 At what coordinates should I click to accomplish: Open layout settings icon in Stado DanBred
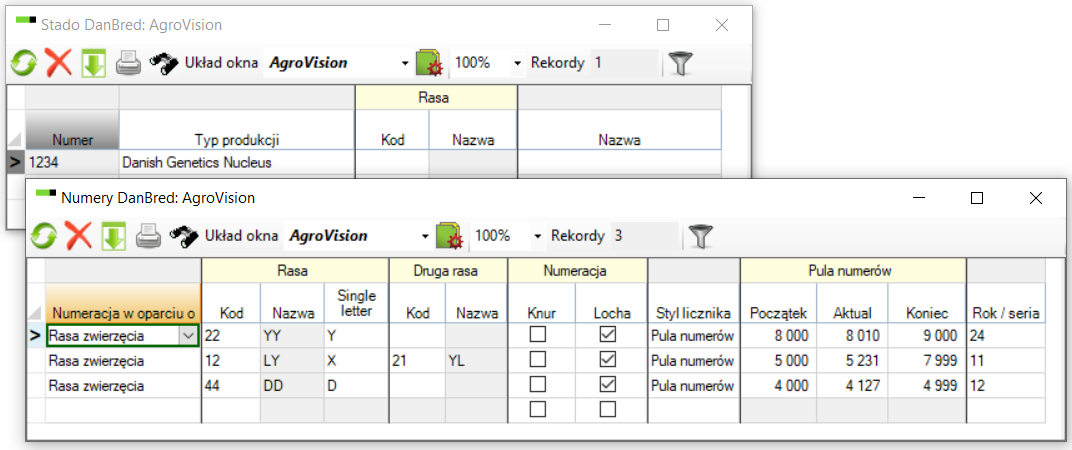point(430,63)
